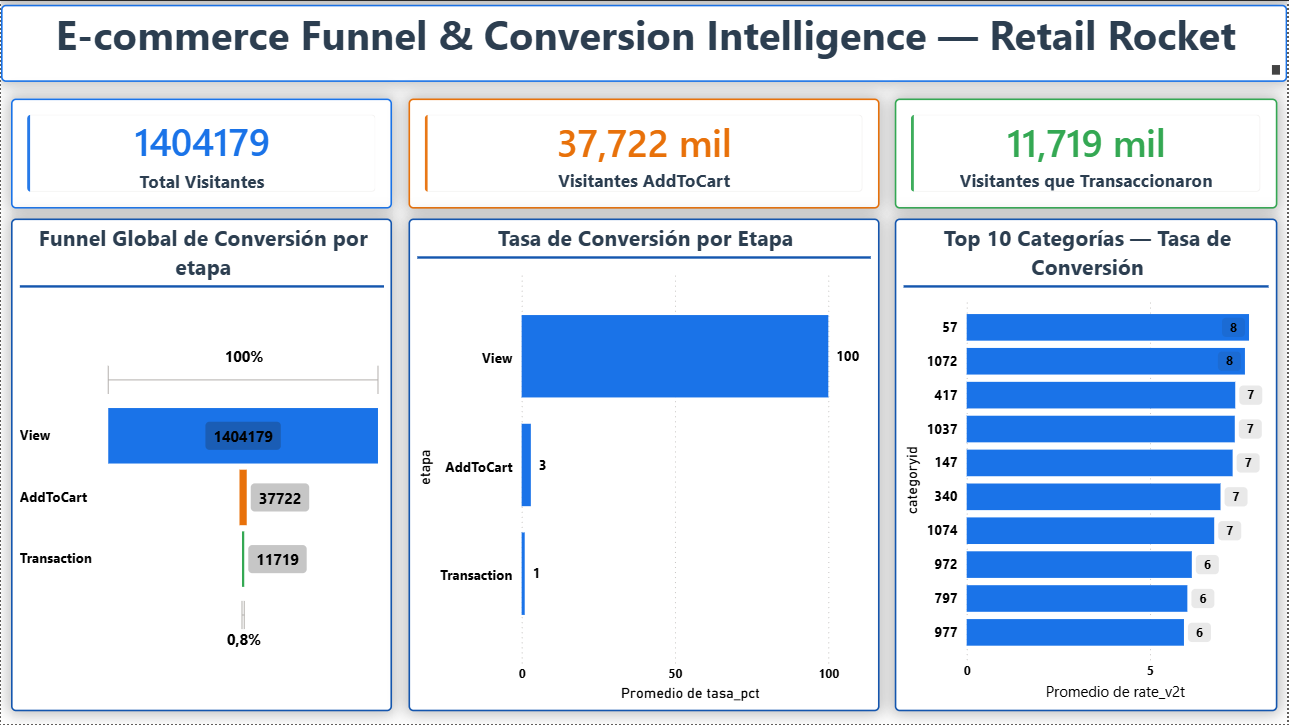Click the orange '37,722 mil' card value
The width and height of the screenshot is (1289, 725).
[644, 143]
